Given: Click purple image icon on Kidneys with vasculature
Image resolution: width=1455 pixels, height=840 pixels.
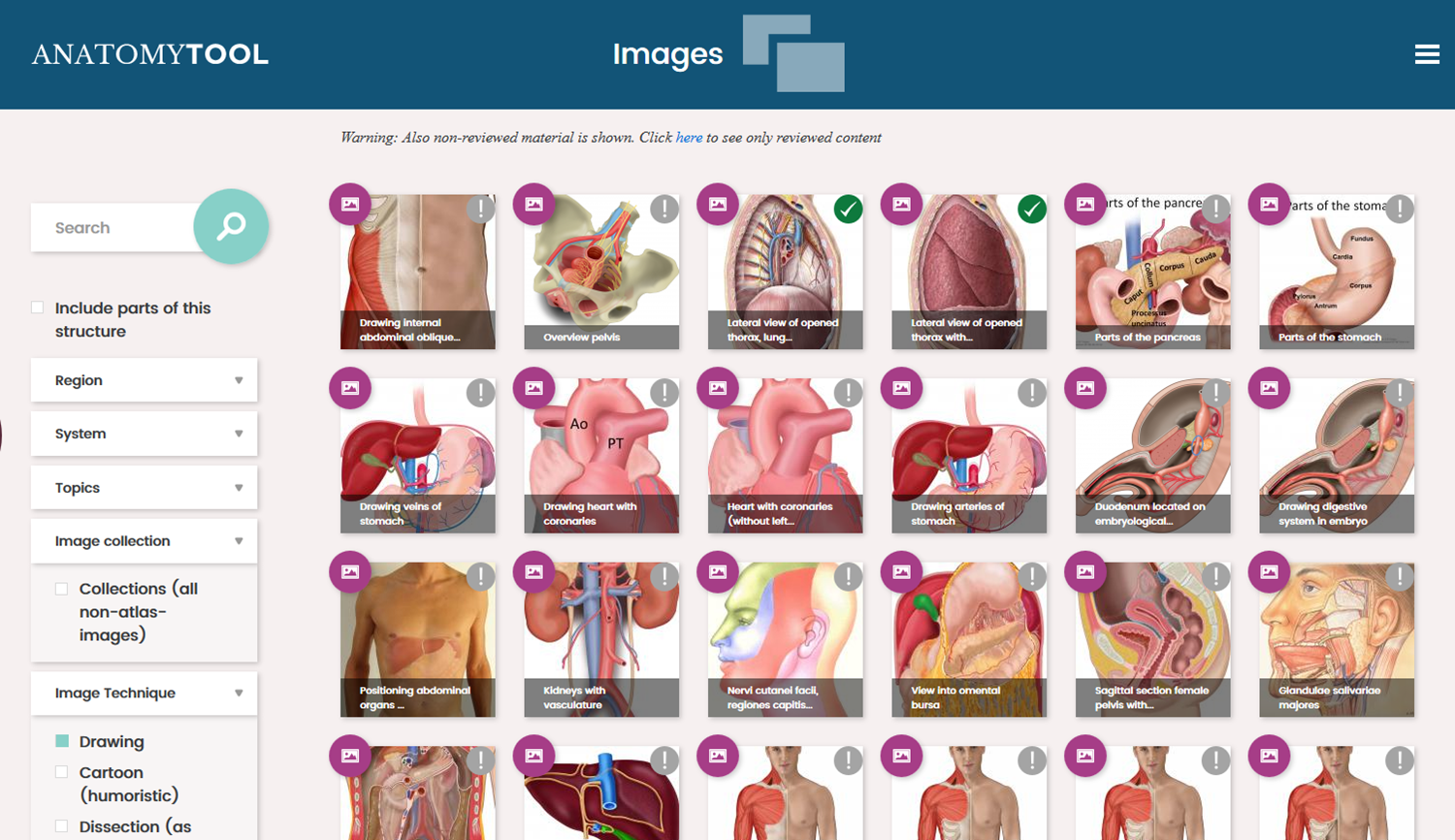Looking at the screenshot, I should click(x=533, y=572).
